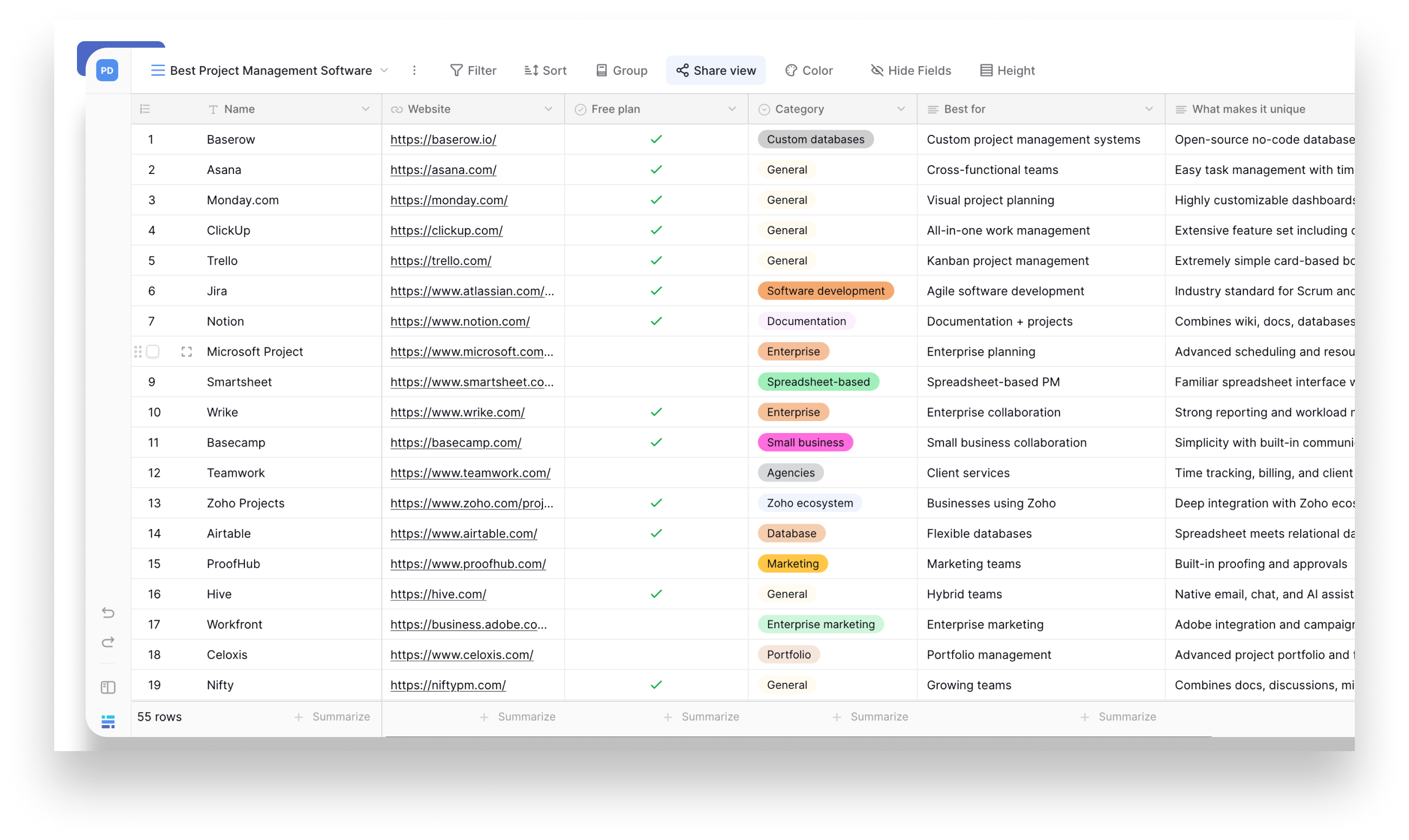Click the What makes it unique column header
This screenshot has height=840, width=1409.
point(1259,109)
